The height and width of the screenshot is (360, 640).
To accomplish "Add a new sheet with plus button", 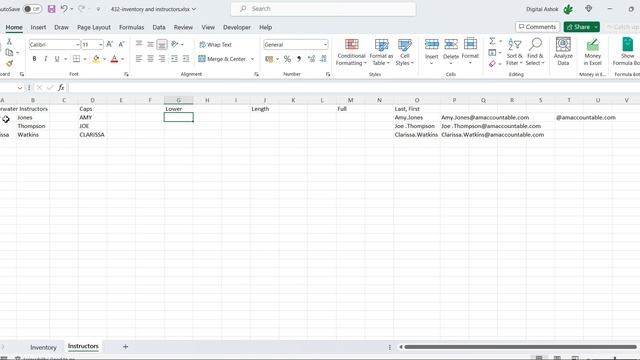I will click(125, 347).
